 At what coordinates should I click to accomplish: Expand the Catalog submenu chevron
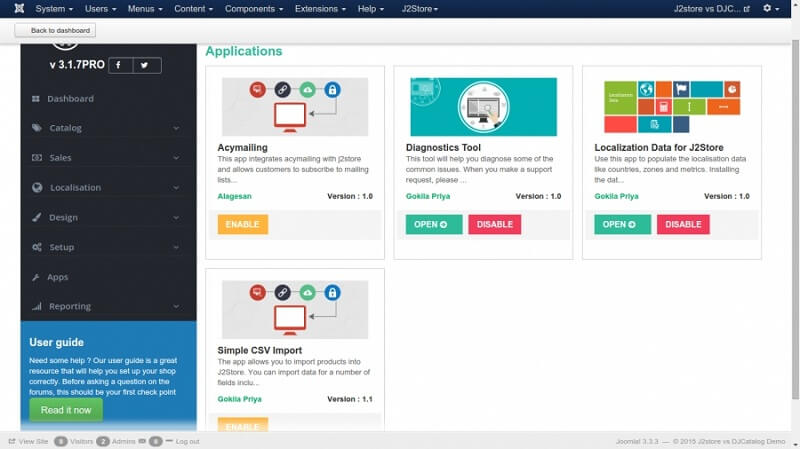click(176, 128)
